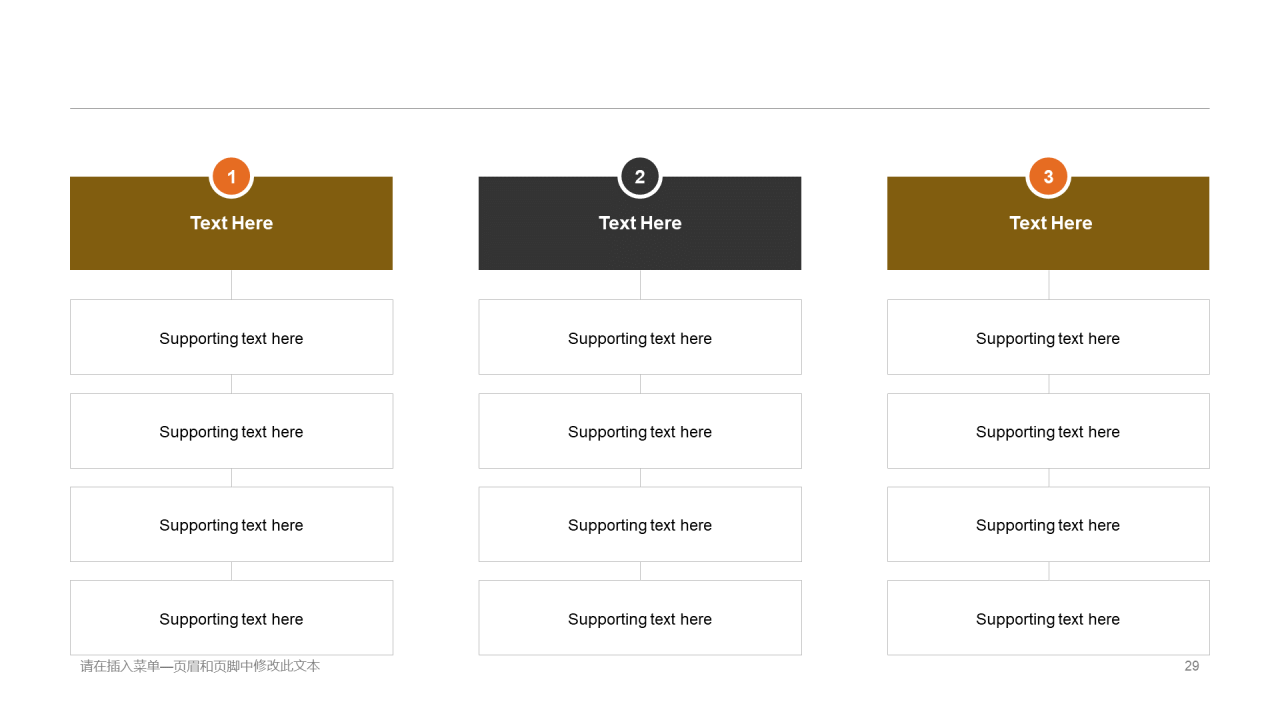Viewport: 1280px width, 720px height.
Task: Click the orange number 3 circle badge
Action: point(1048,177)
